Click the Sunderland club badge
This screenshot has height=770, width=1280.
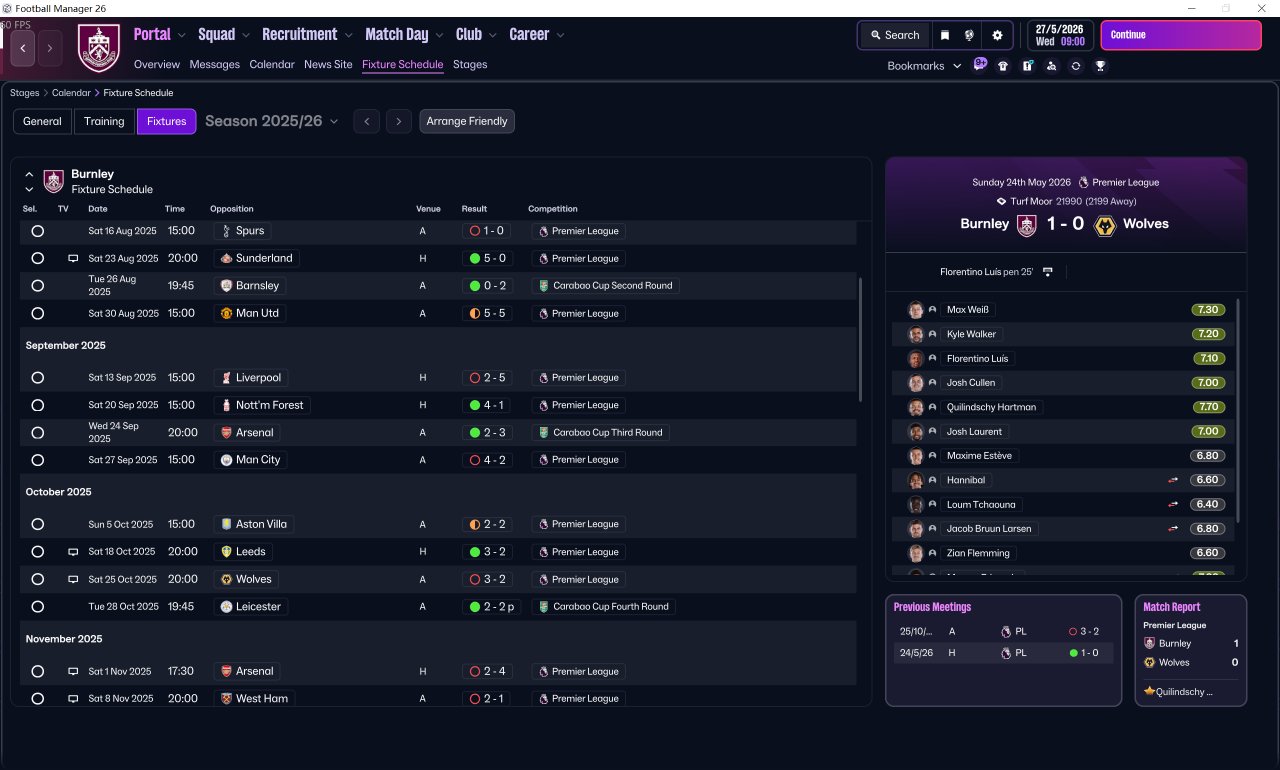pos(226,258)
